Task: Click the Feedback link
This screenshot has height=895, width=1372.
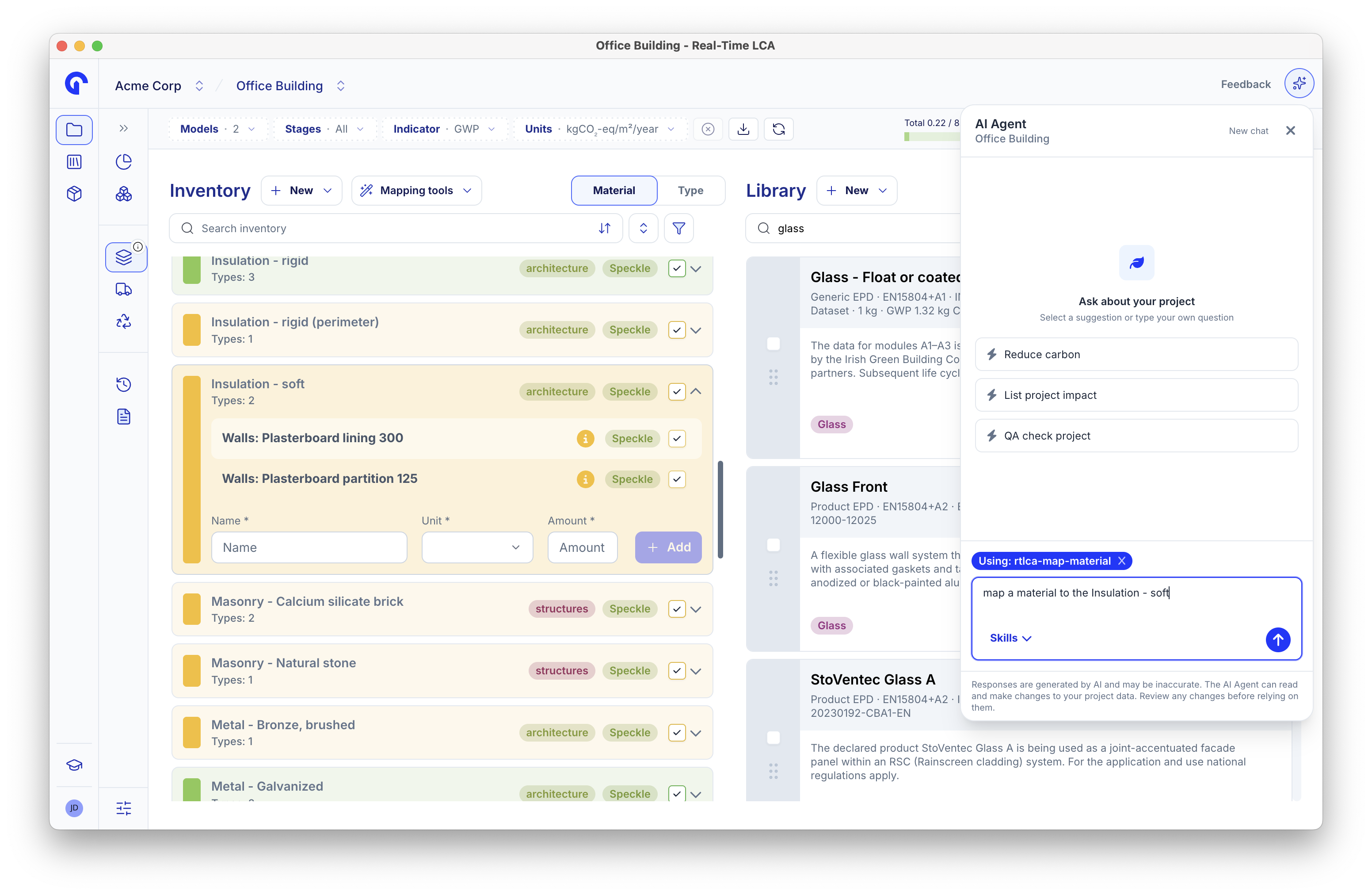Action: (x=1245, y=84)
